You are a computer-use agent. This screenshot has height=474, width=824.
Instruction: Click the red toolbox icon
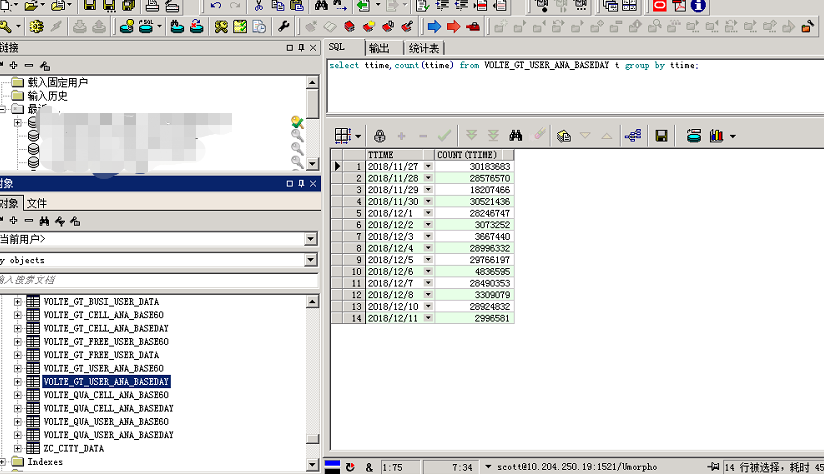[473, 26]
